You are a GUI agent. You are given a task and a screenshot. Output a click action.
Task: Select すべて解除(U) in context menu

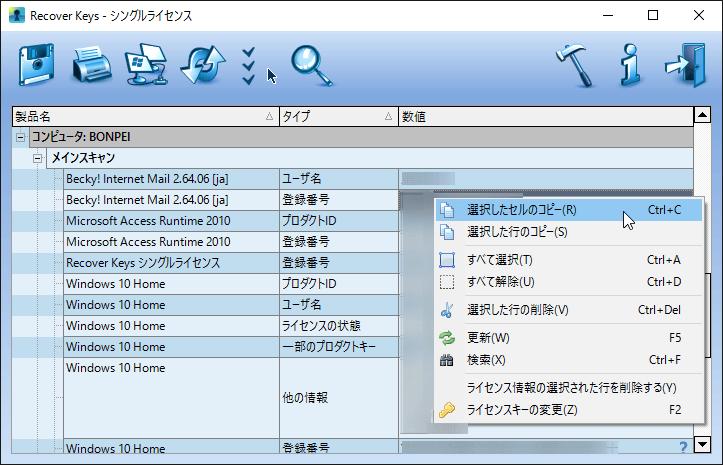[569, 282]
